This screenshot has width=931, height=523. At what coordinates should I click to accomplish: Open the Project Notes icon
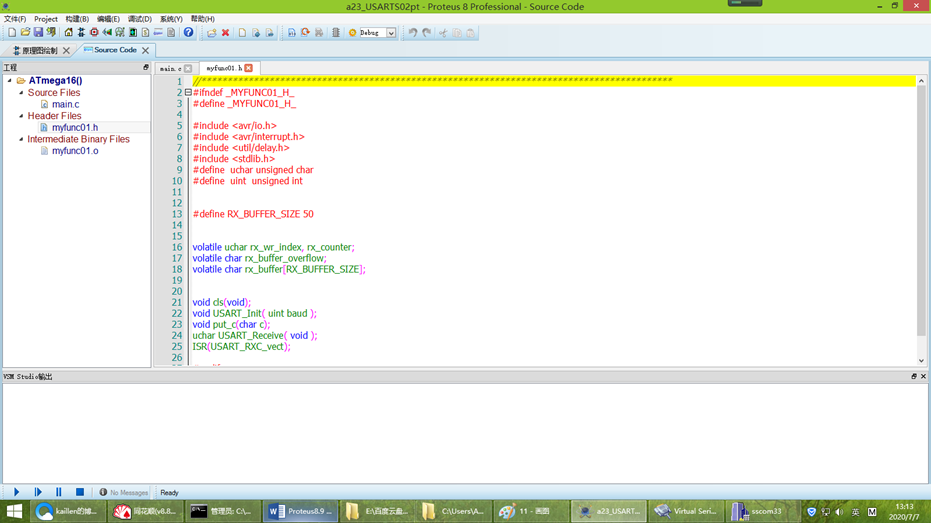pos(171,33)
